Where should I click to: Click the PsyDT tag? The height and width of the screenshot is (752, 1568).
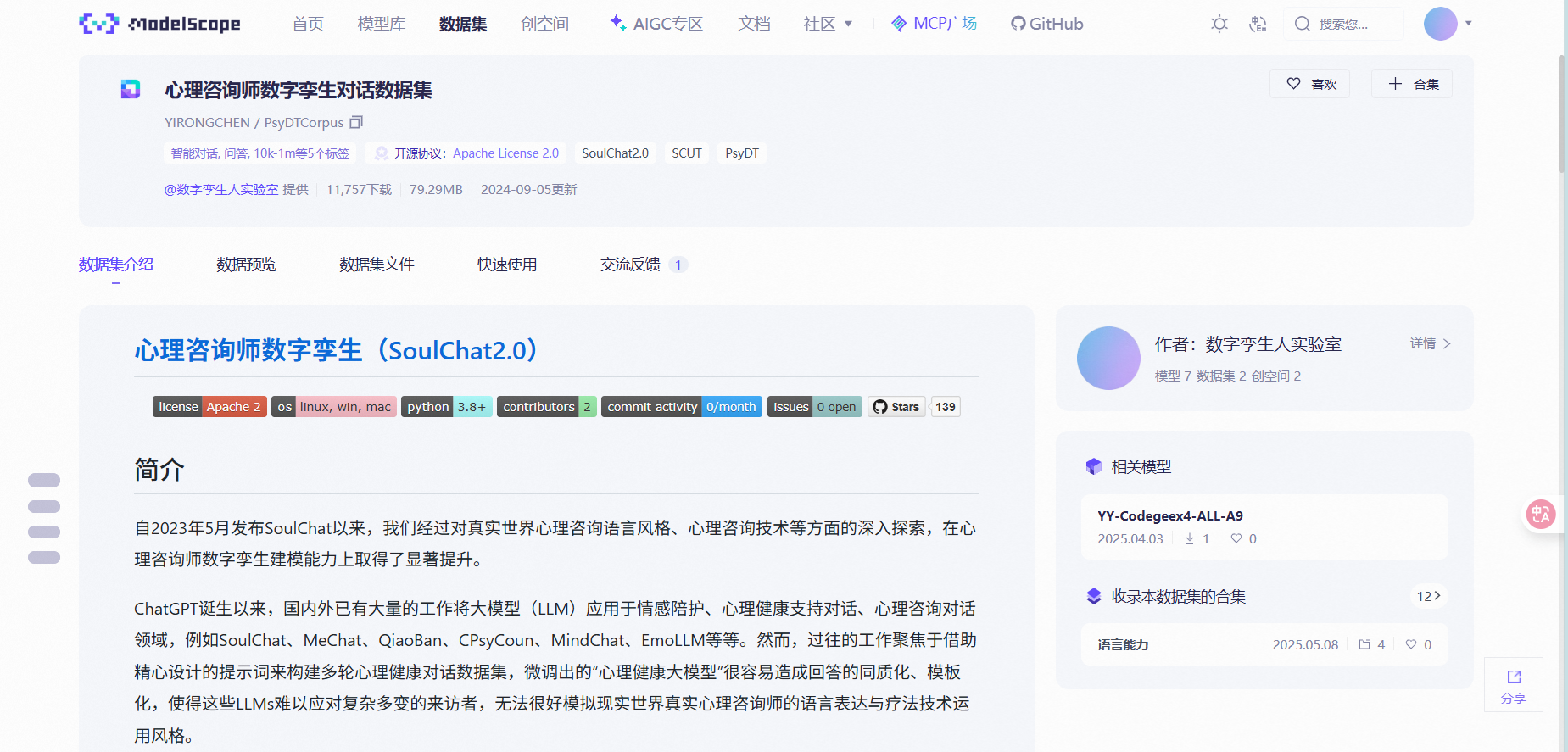click(x=742, y=153)
